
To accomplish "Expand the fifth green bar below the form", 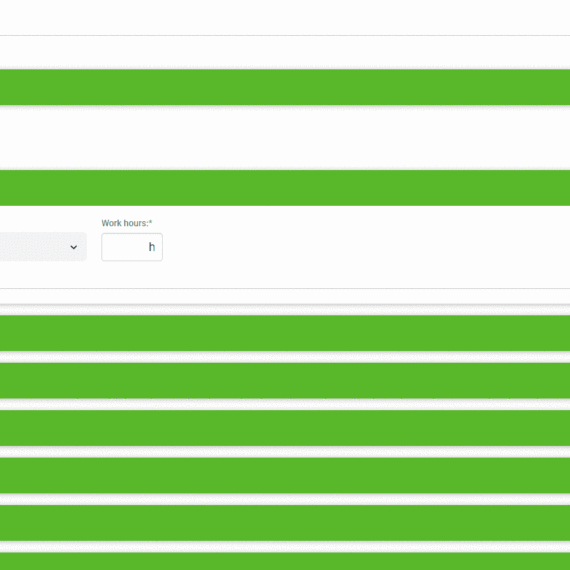I will coord(285,523).
